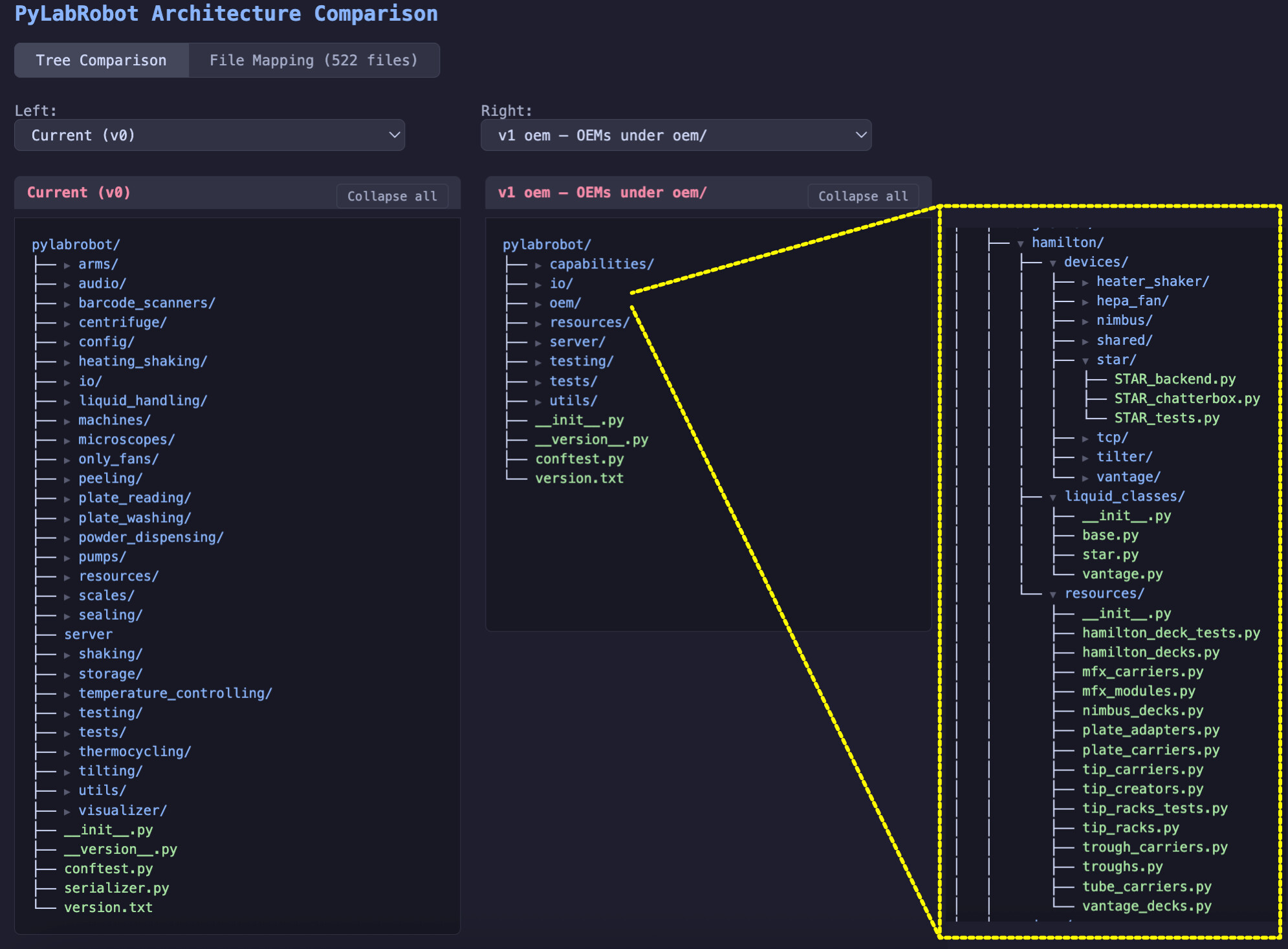
Task: Expand the arms/ folder triangle
Action: pyautogui.click(x=67, y=265)
